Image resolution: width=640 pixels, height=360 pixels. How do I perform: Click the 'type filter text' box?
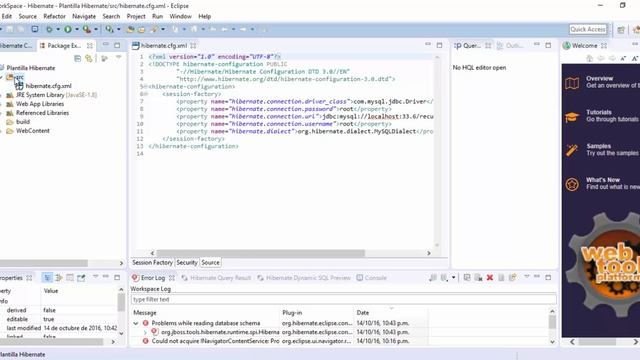(x=343, y=300)
